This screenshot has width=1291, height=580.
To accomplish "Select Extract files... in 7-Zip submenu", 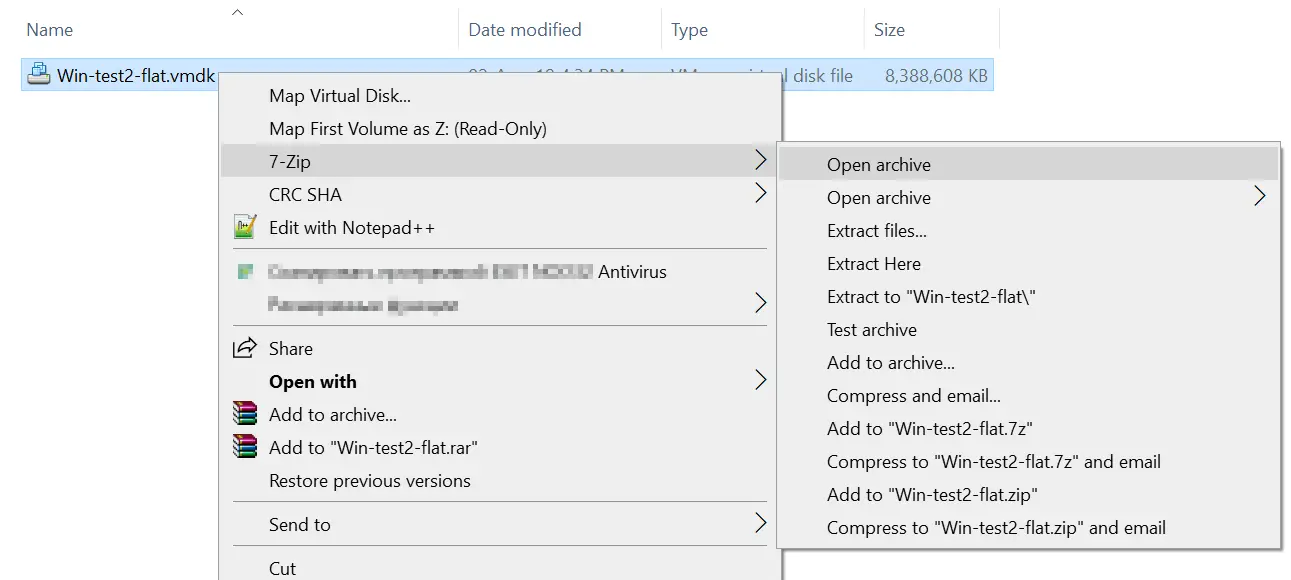I will tap(877, 231).
